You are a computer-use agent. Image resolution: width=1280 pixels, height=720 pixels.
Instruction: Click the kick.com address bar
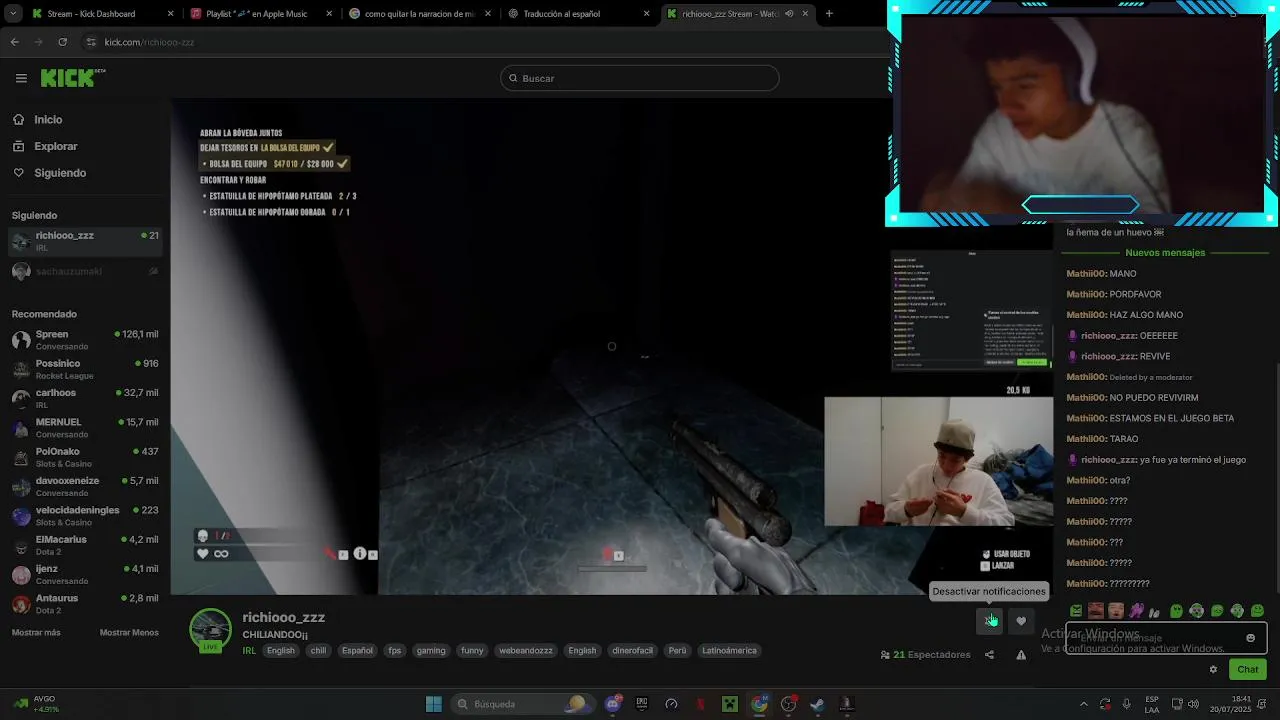point(480,42)
